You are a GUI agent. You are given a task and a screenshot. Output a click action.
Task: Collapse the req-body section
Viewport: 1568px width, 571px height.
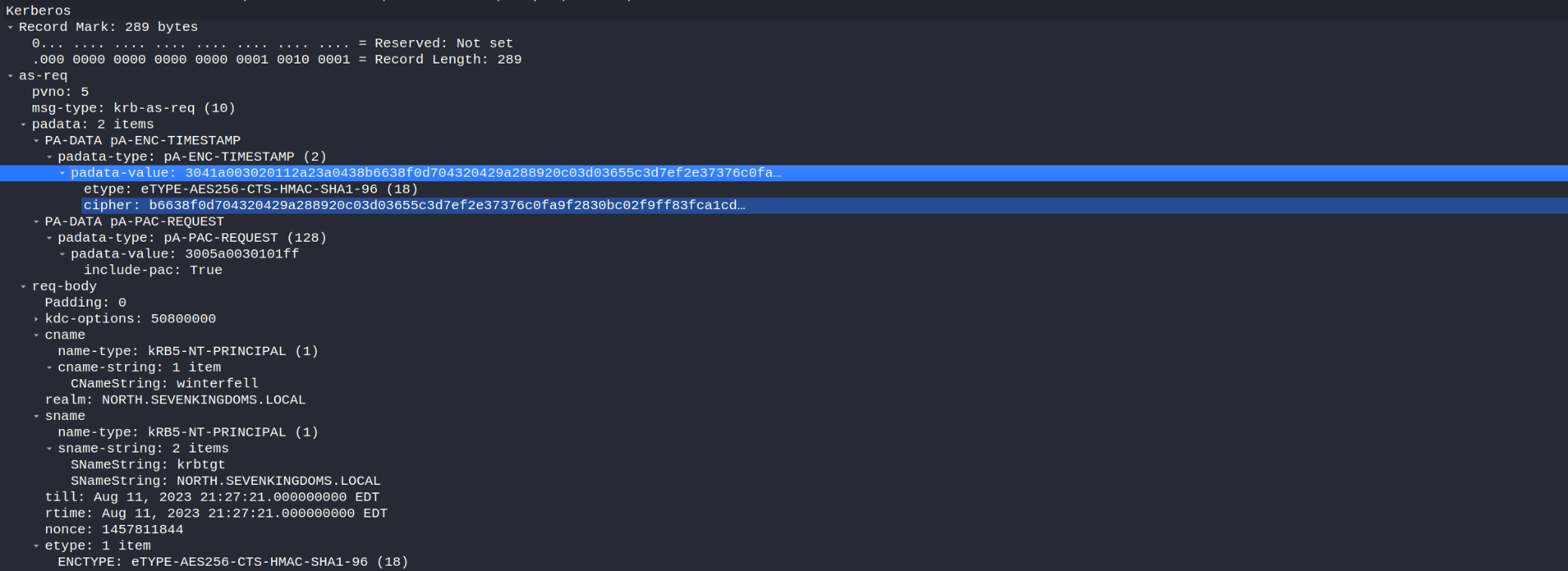[x=23, y=286]
